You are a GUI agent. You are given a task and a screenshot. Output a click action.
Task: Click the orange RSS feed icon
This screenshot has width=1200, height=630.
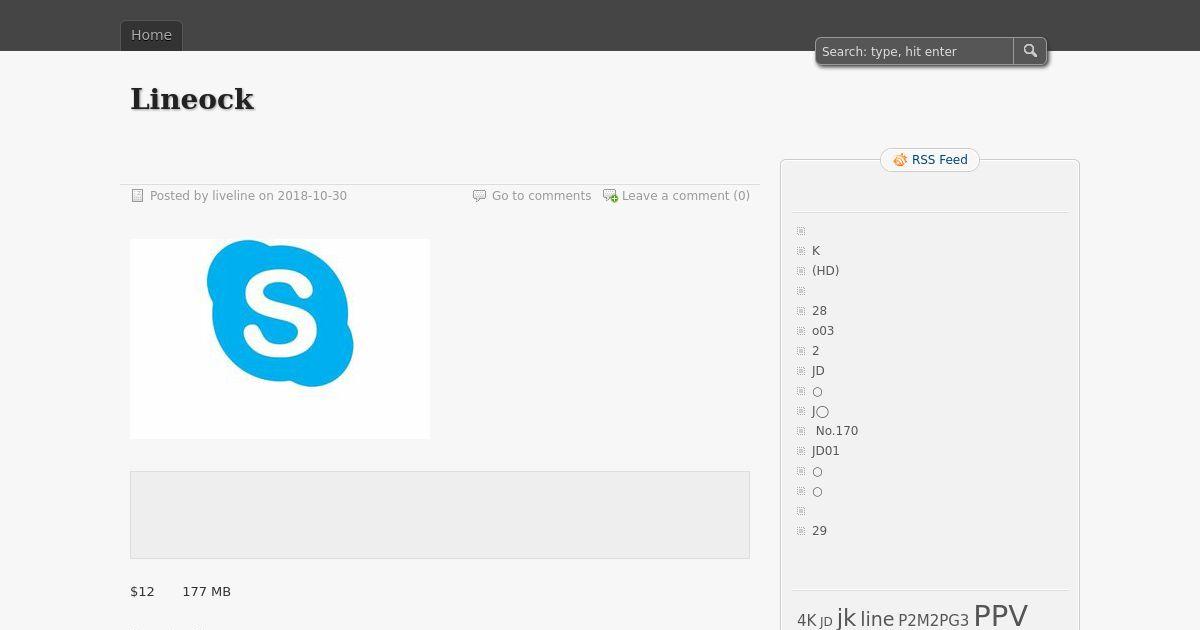[x=900, y=160]
